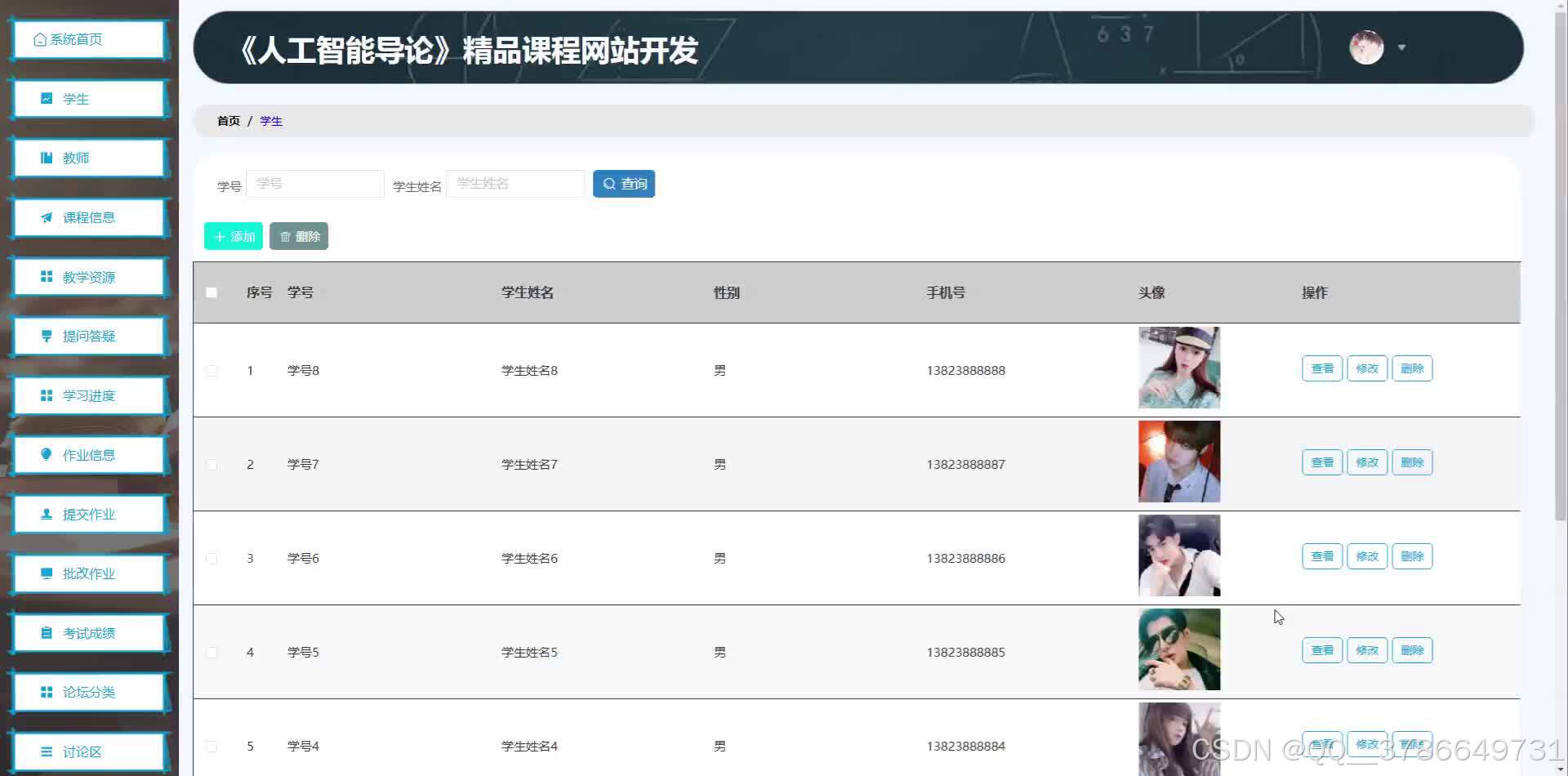Click the icon beside 提问答疑

[x=47, y=336]
